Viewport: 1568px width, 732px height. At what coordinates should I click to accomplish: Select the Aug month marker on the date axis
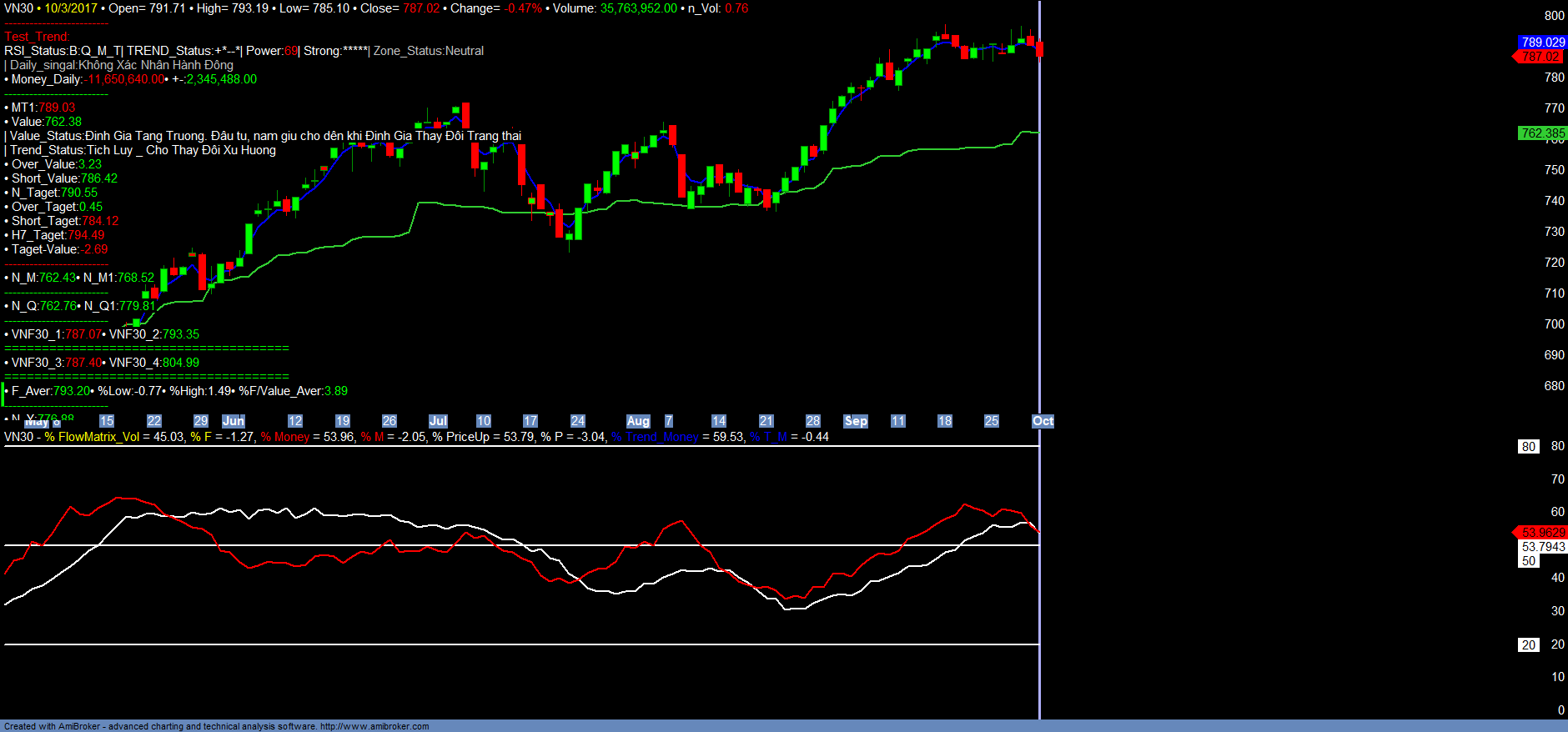tap(638, 421)
